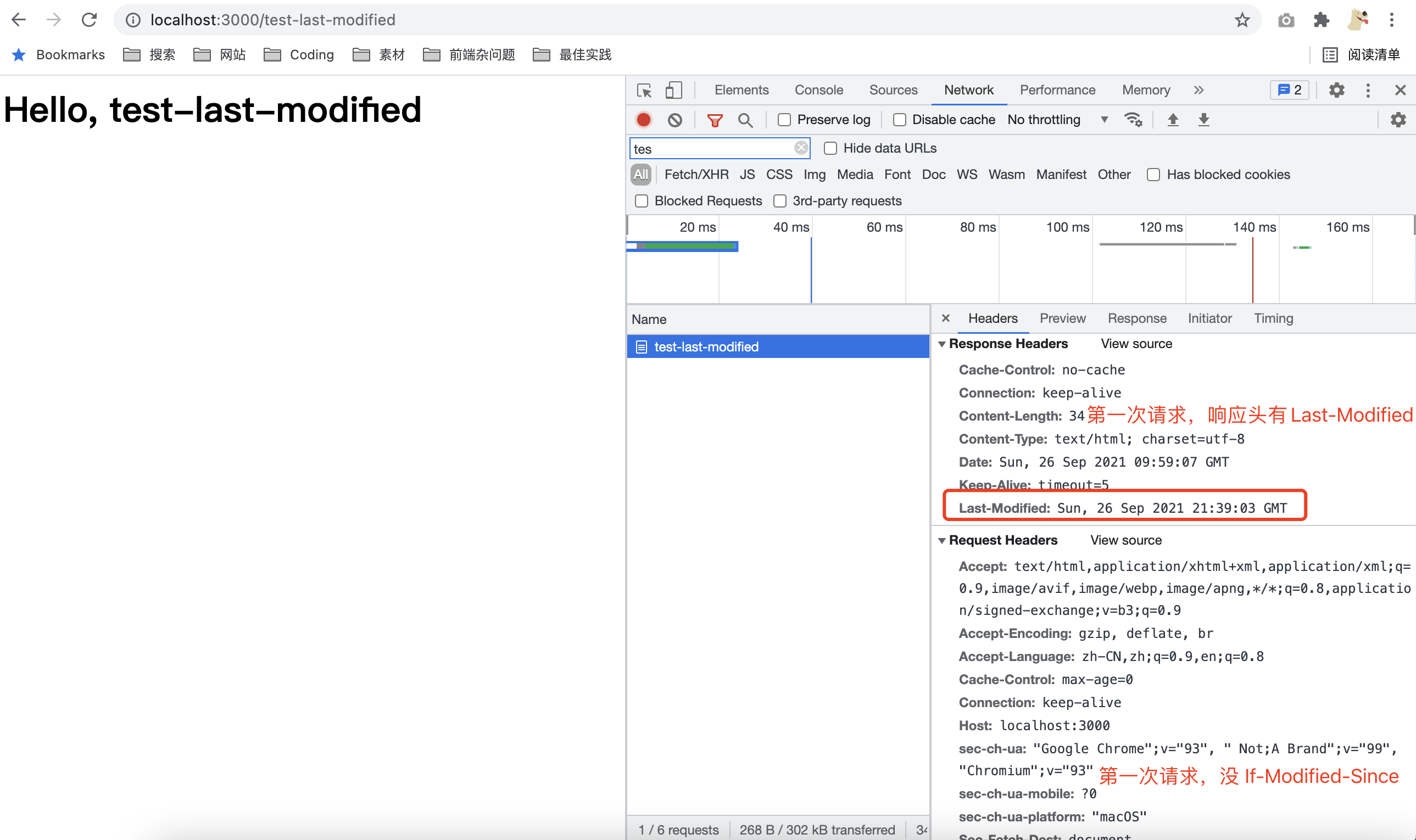Enable the Disable cache checkbox
This screenshot has height=840, width=1416.
click(x=899, y=120)
